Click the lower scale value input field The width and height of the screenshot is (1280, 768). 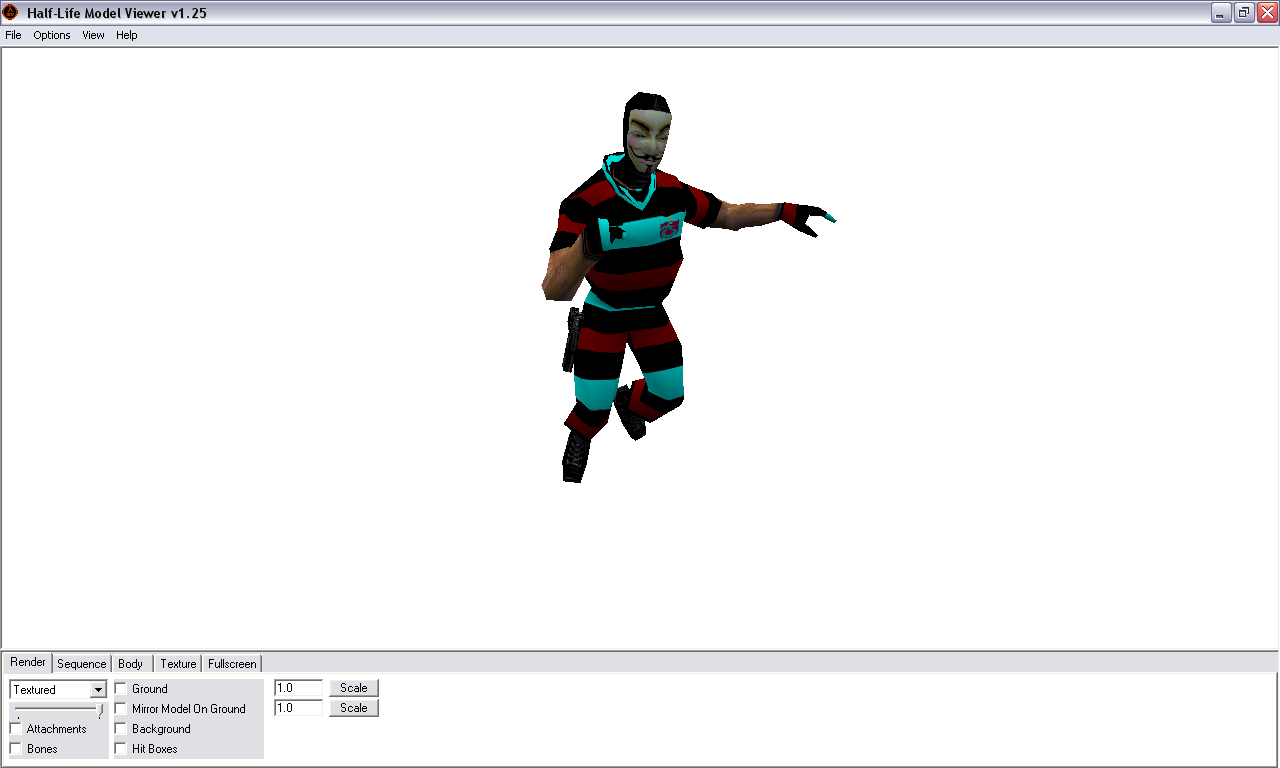coord(298,708)
